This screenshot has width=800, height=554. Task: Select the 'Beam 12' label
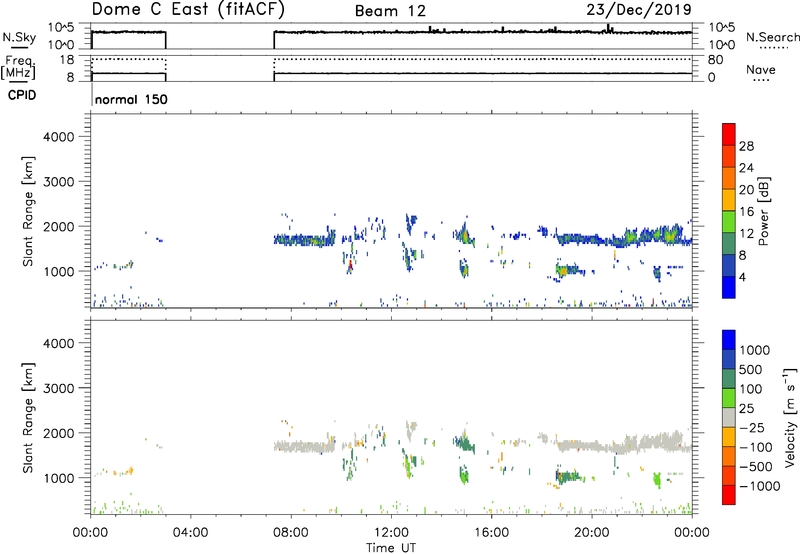(390, 11)
